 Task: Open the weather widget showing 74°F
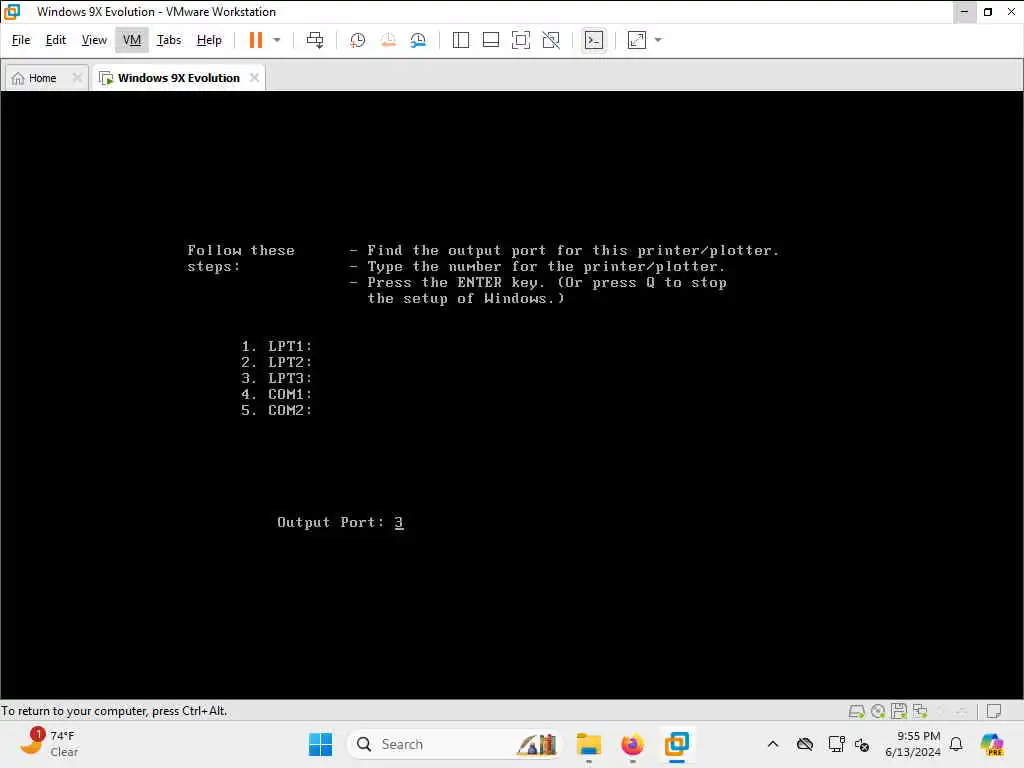pos(49,744)
